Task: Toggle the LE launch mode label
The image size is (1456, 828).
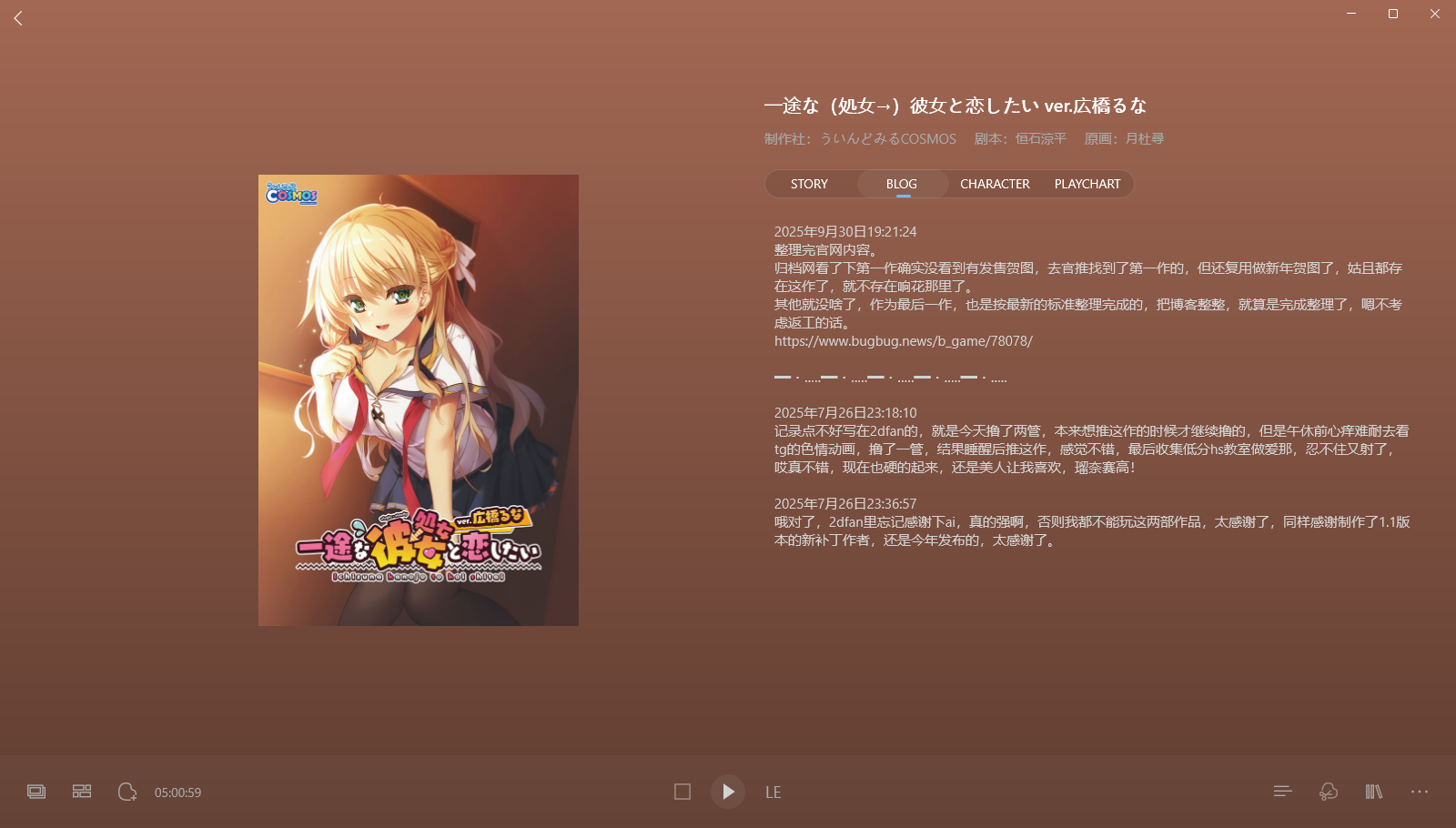Action: 773,793
